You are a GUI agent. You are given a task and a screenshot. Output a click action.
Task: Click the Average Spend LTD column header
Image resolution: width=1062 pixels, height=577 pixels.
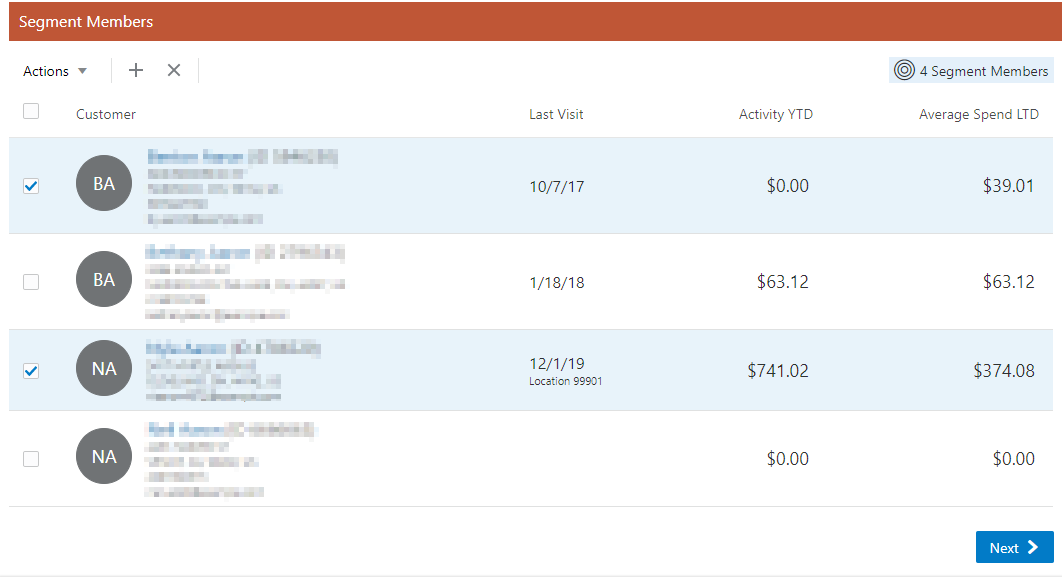point(979,114)
